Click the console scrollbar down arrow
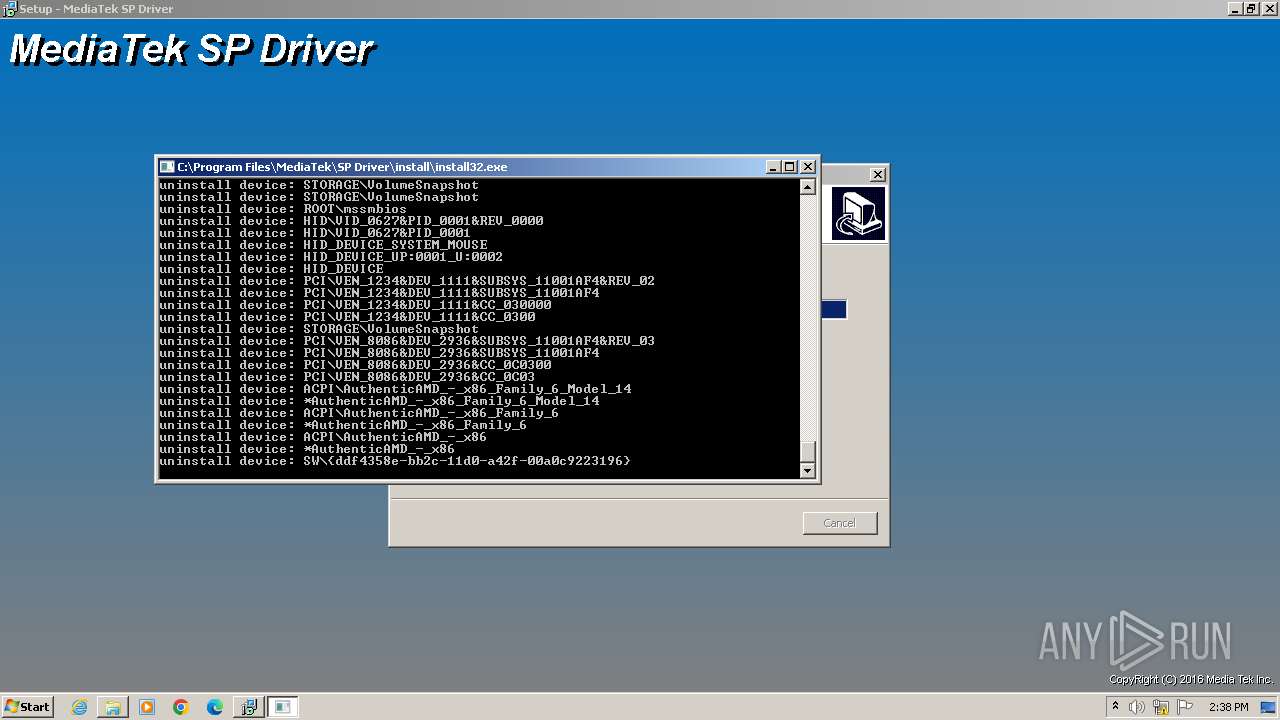The width and height of the screenshot is (1280, 720). pyautogui.click(x=808, y=470)
